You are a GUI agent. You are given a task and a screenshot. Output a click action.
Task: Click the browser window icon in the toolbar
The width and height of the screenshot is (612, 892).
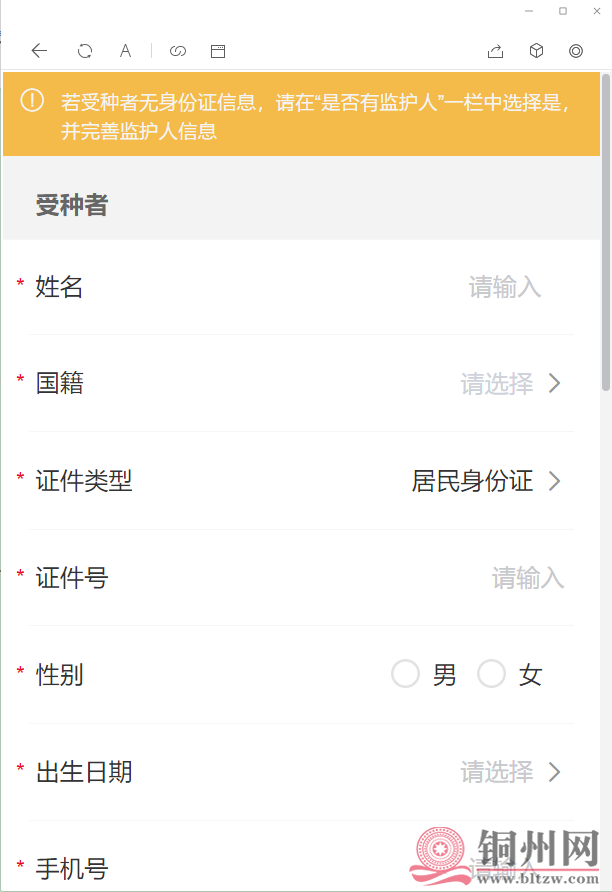218,50
